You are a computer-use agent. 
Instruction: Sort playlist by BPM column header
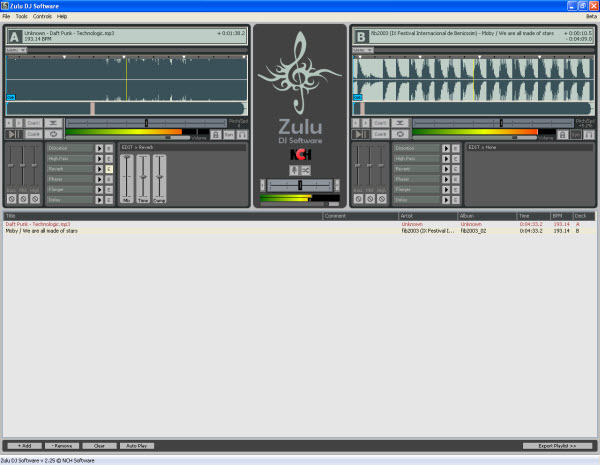[561, 216]
